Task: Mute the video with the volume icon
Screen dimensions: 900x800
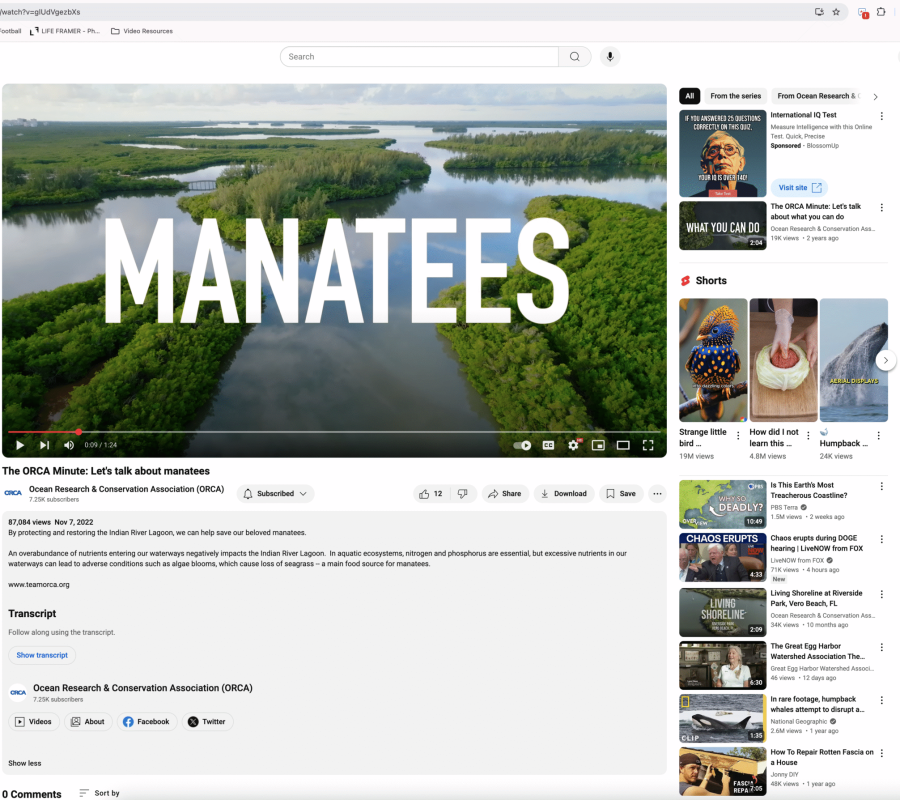Action: (x=69, y=445)
